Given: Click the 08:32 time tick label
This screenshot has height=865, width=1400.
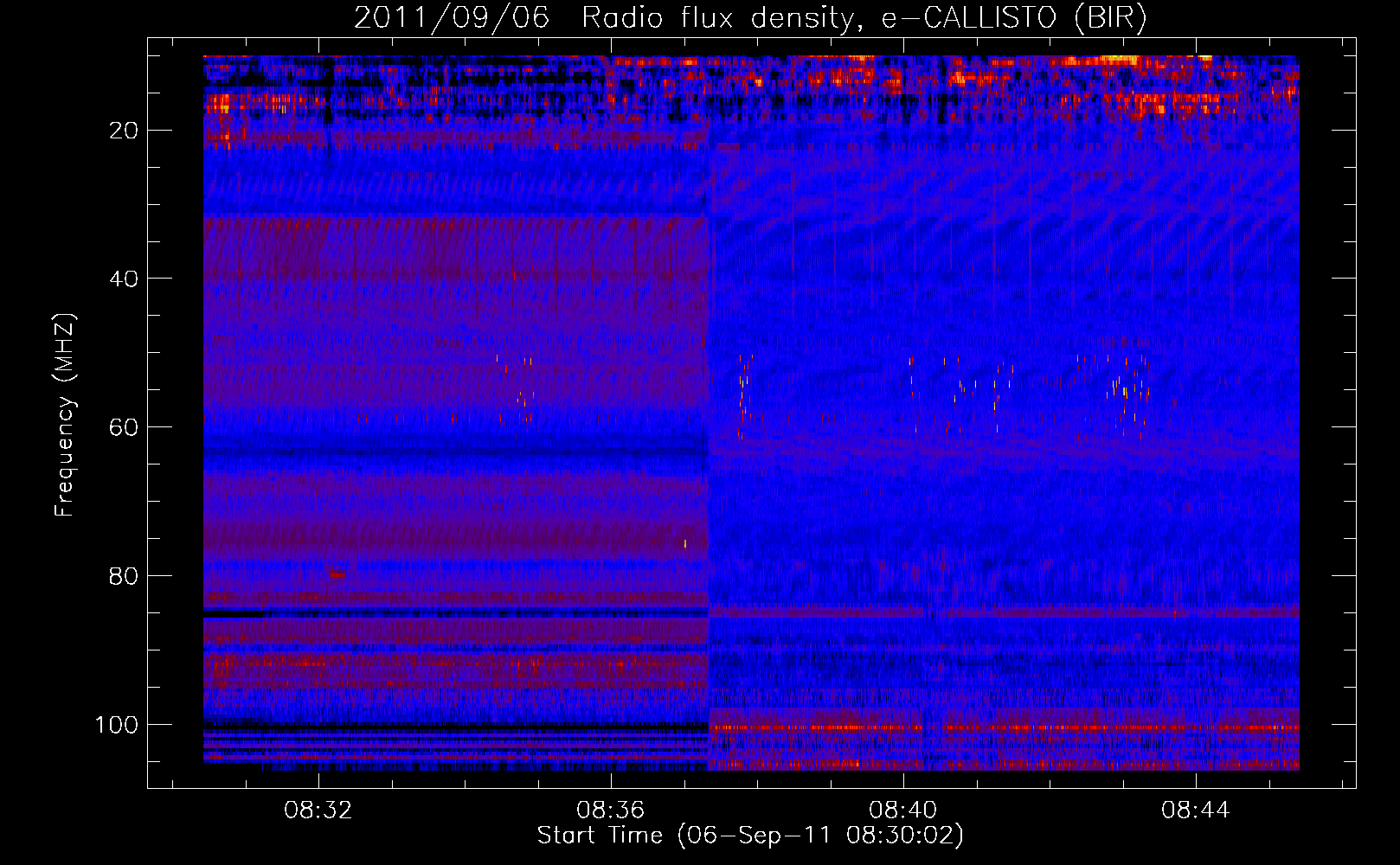Looking at the screenshot, I should pyautogui.click(x=318, y=811).
